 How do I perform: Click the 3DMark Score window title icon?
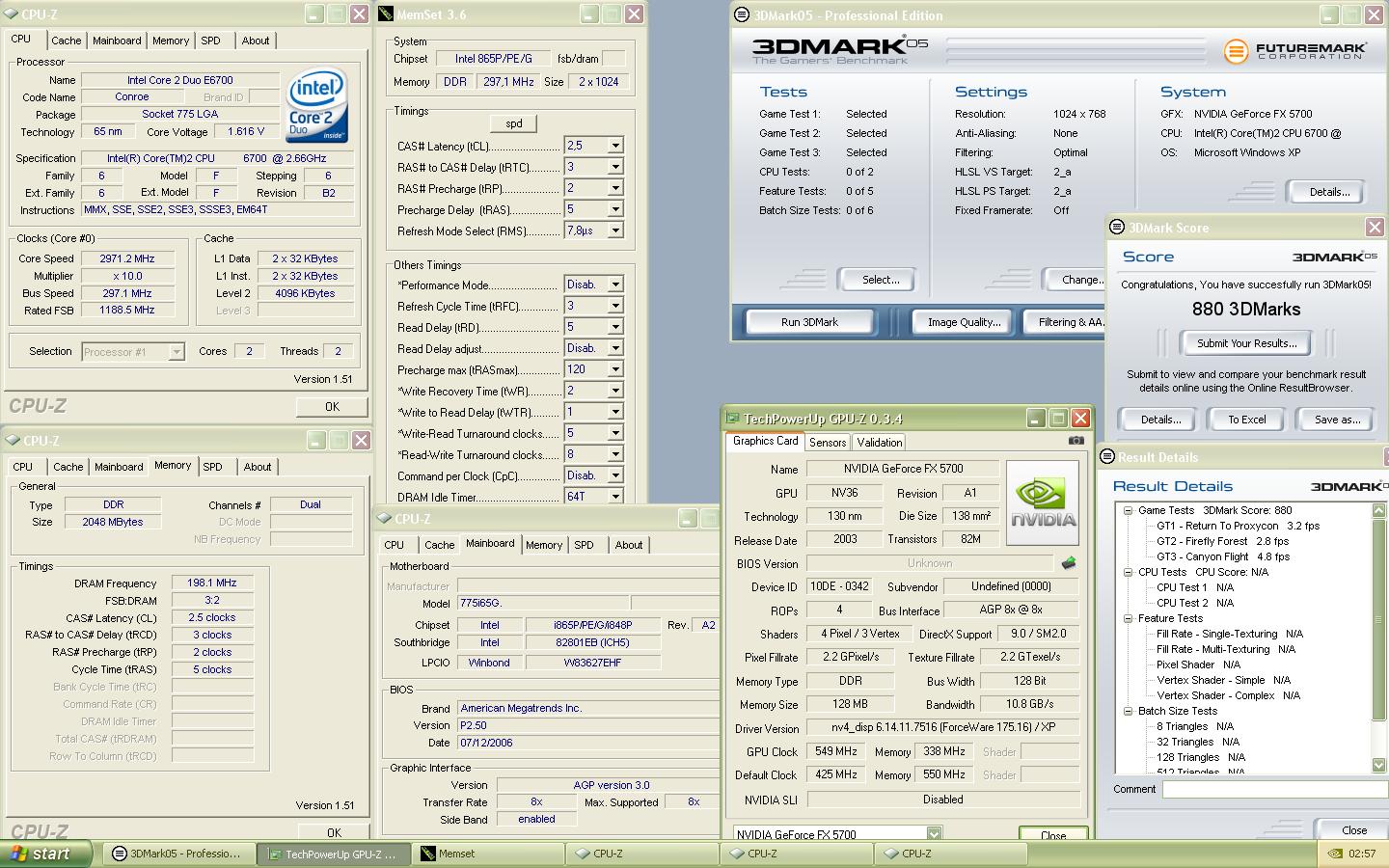1116,227
